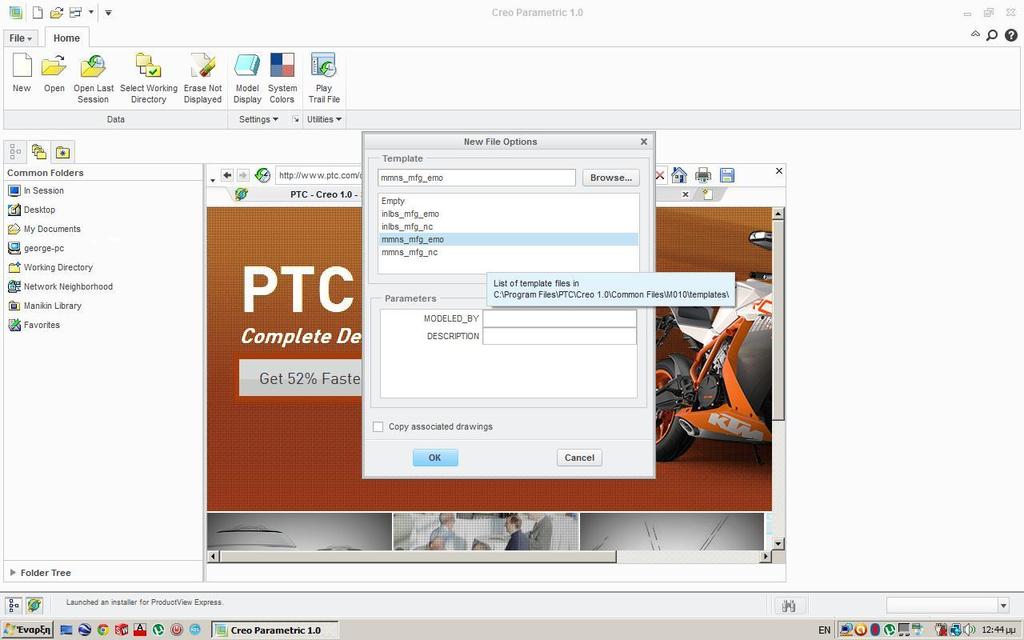Go to the browser home page
Screen dimensions: 1024x640
point(679,175)
